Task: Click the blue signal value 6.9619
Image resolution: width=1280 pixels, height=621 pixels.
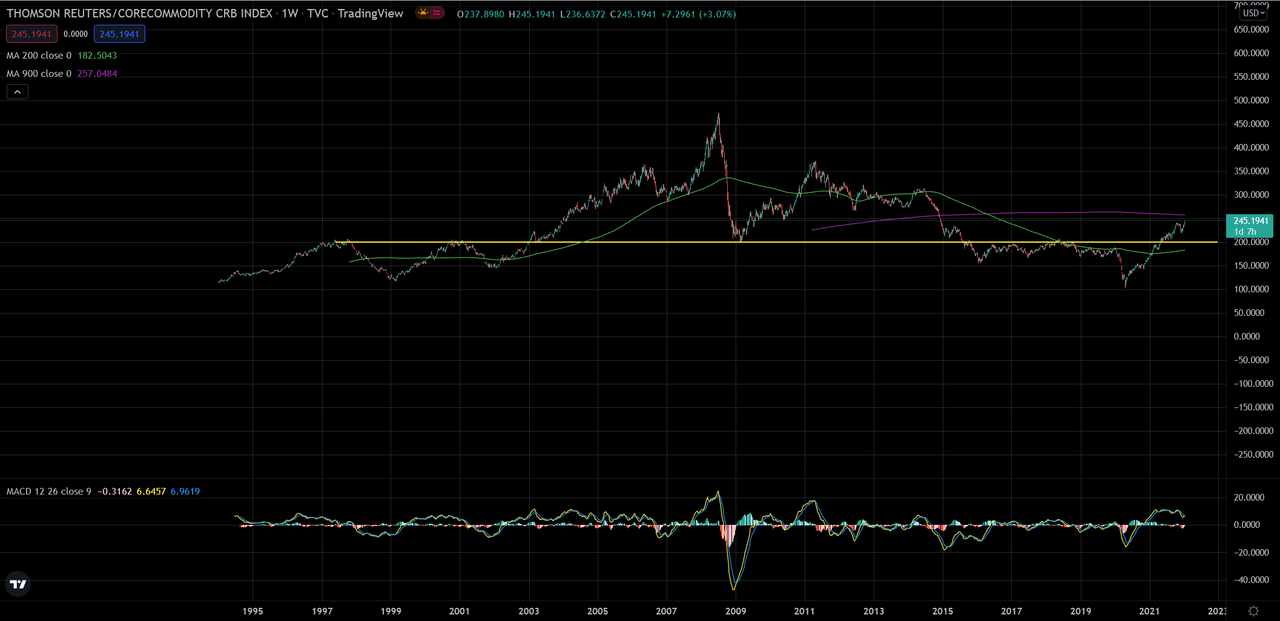Action: (x=187, y=492)
